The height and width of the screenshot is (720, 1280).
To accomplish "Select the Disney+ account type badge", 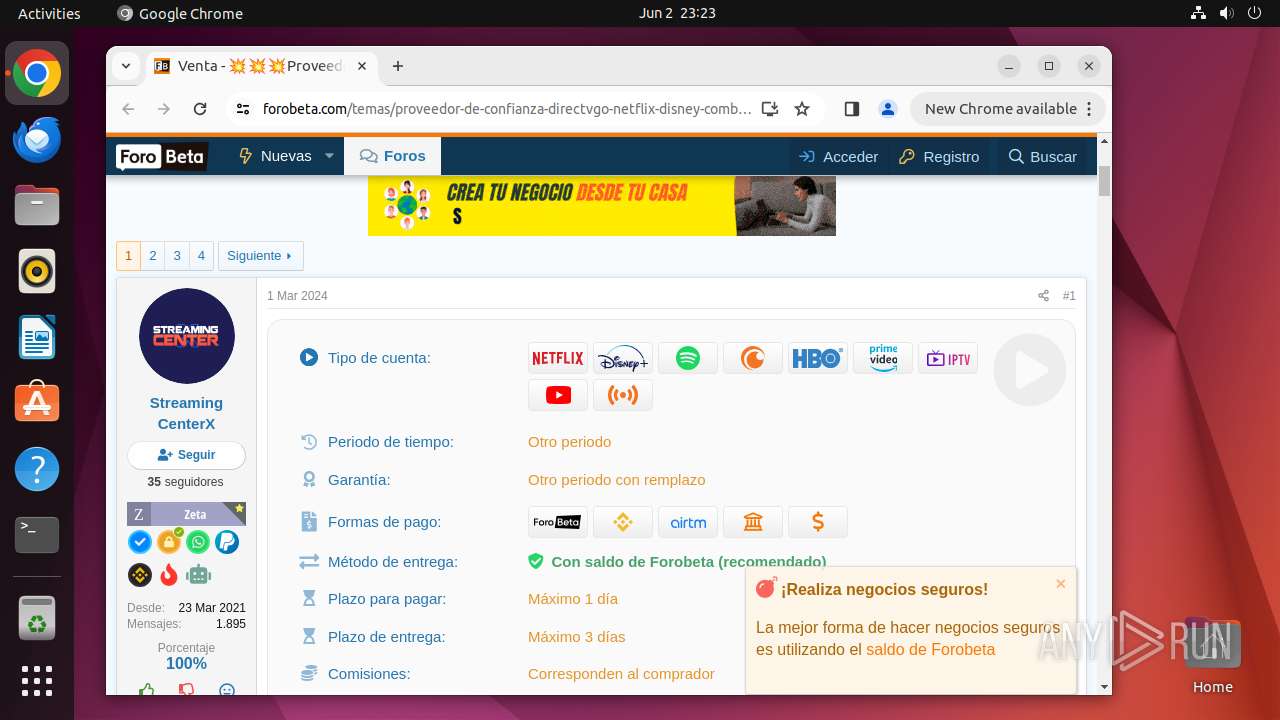I will point(623,358).
